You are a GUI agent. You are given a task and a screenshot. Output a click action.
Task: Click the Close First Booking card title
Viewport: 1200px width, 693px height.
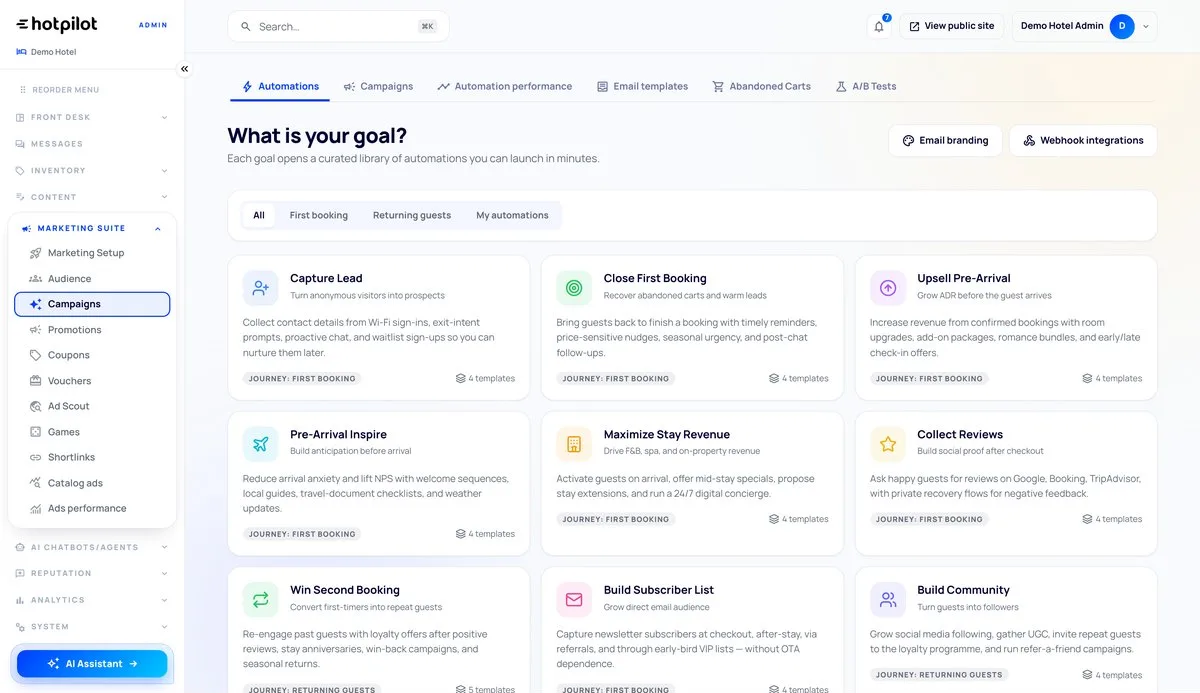[655, 278]
